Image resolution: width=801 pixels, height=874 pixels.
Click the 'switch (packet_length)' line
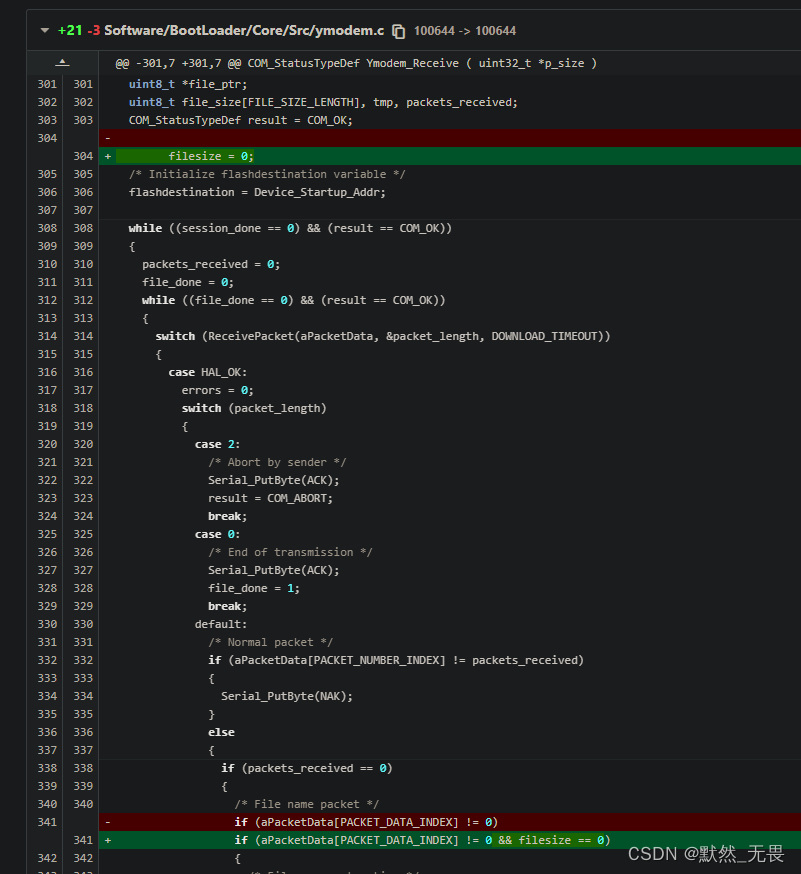(254, 408)
